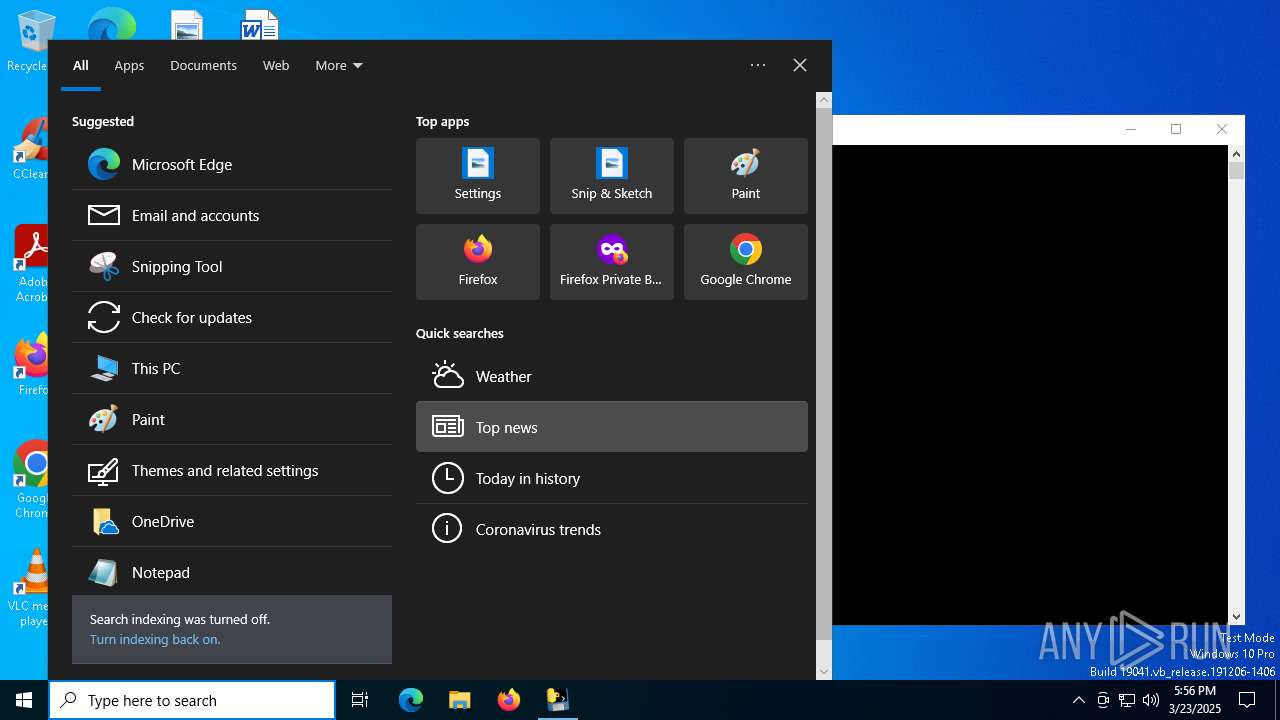This screenshot has width=1280, height=720.
Task: Click Turn indexing back on link
Action: [x=155, y=640]
